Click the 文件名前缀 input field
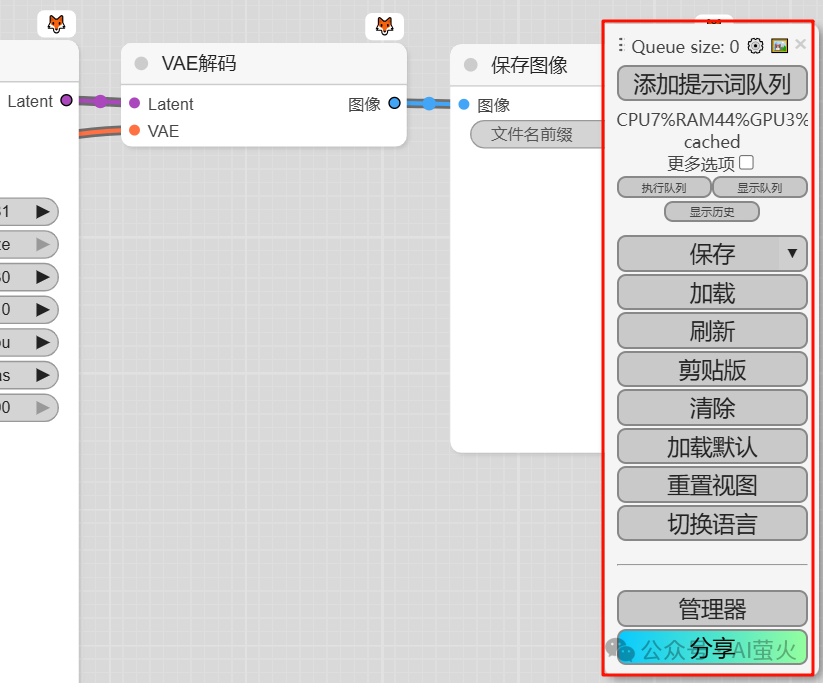The width and height of the screenshot is (823, 683). point(537,134)
